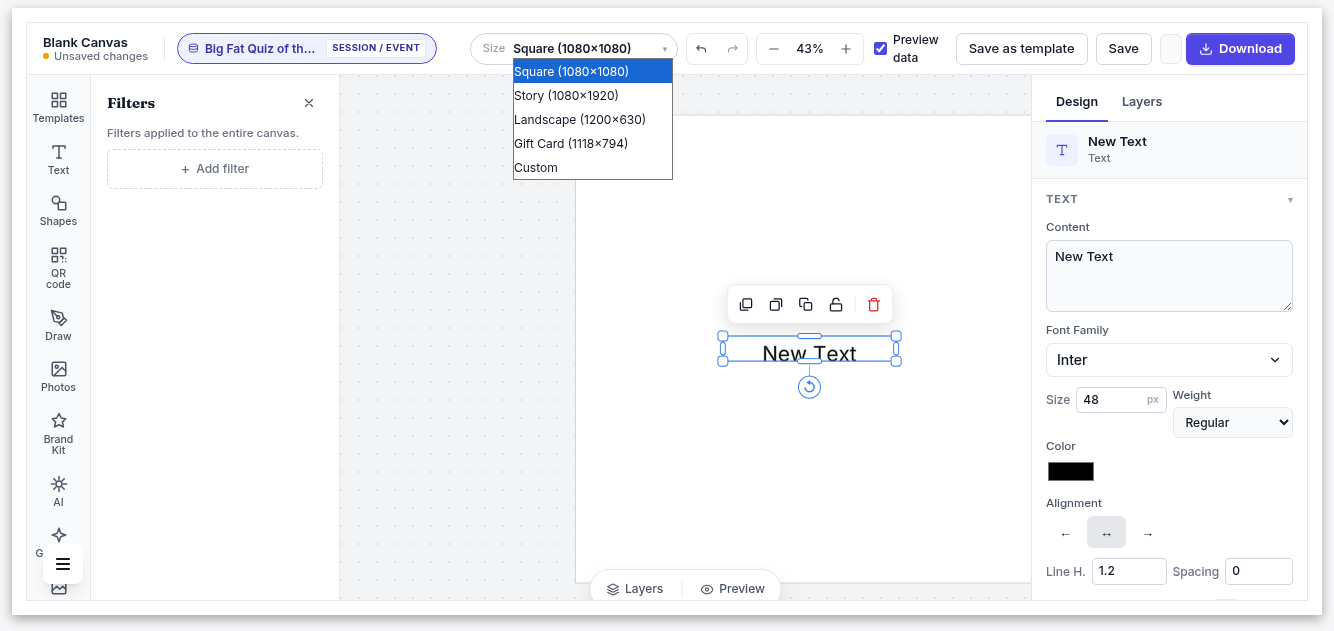
Task: Open Layers from the bottom bar
Action: [x=635, y=589]
